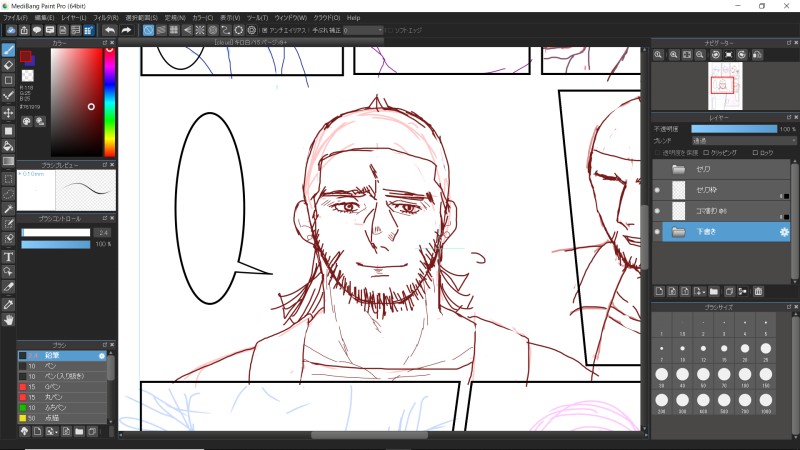This screenshot has width=800, height=450.
Task: Expand the セリフ folder layer
Action: click(678, 169)
